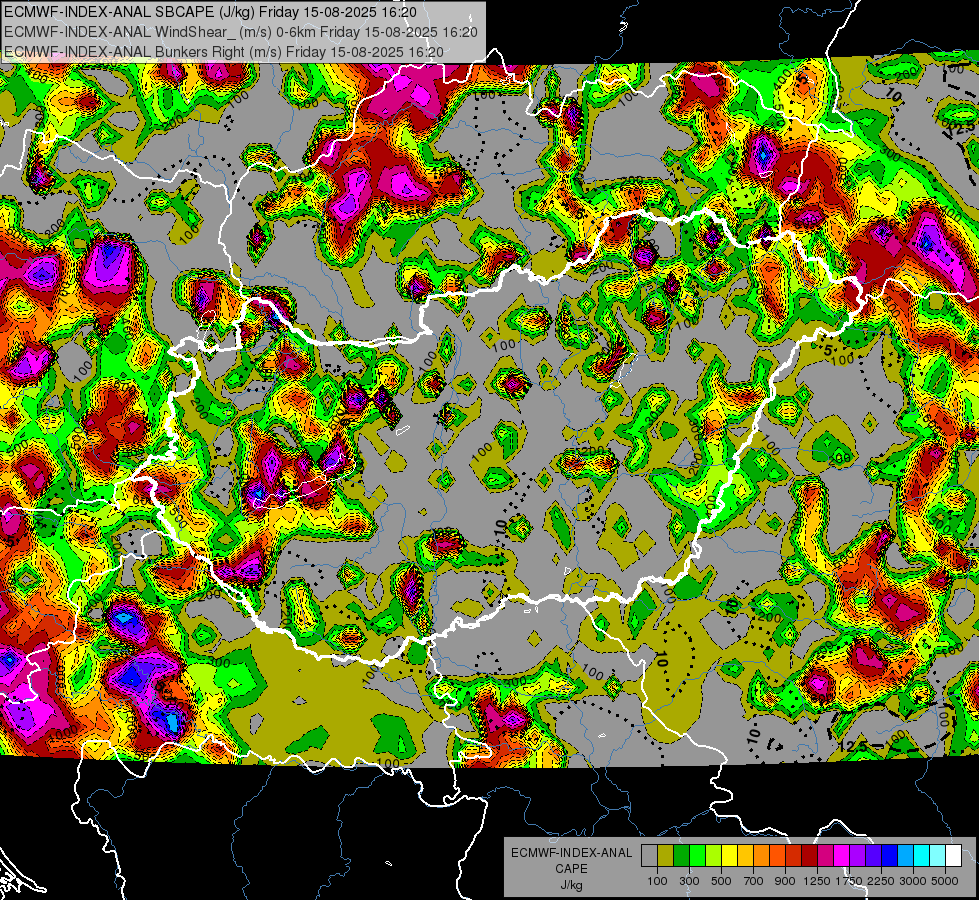This screenshot has height=900, width=979.
Task: Click the legend label 3000
Action: (x=913, y=881)
